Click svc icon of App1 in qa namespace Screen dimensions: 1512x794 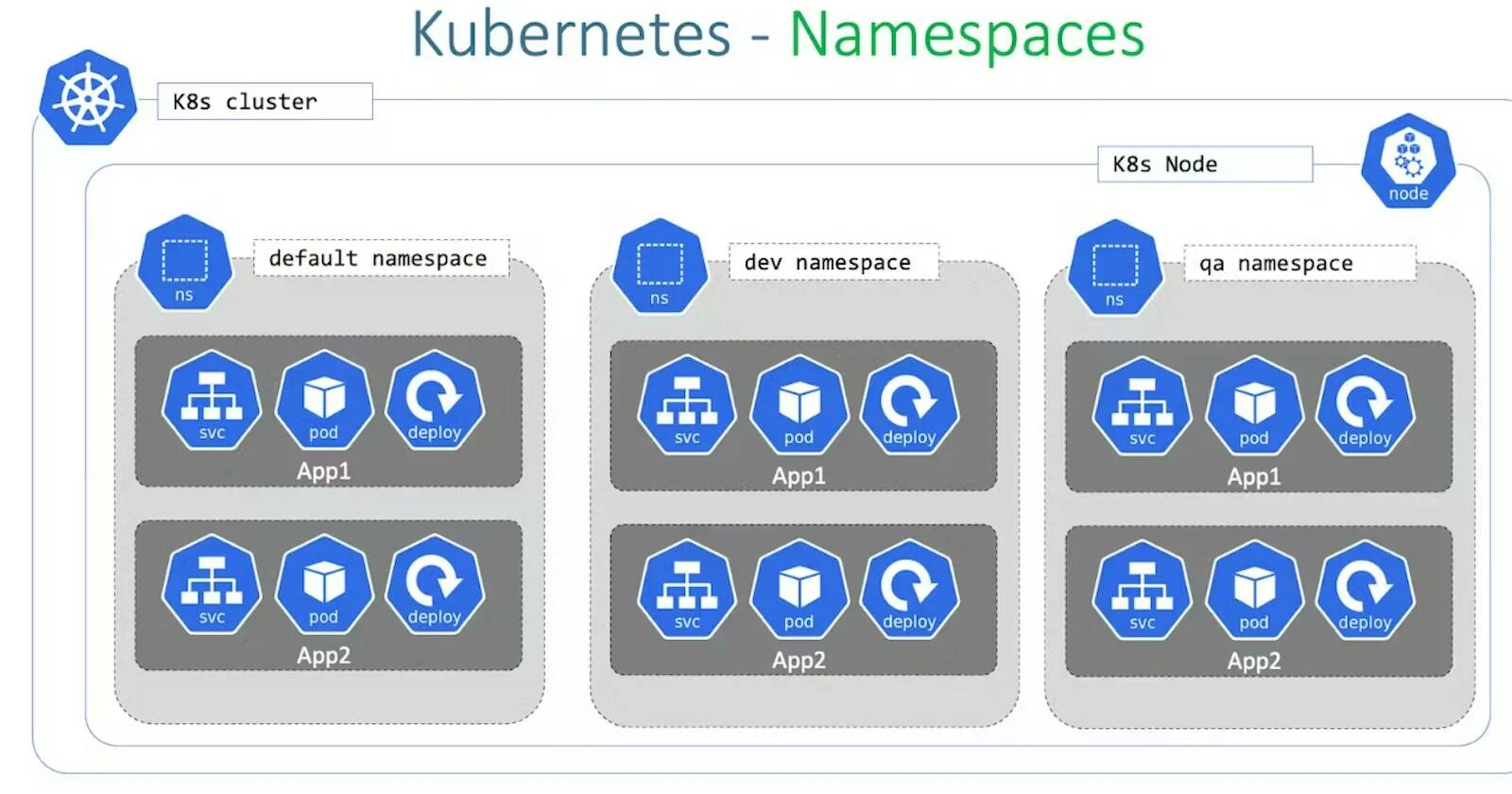pyautogui.click(x=1143, y=406)
